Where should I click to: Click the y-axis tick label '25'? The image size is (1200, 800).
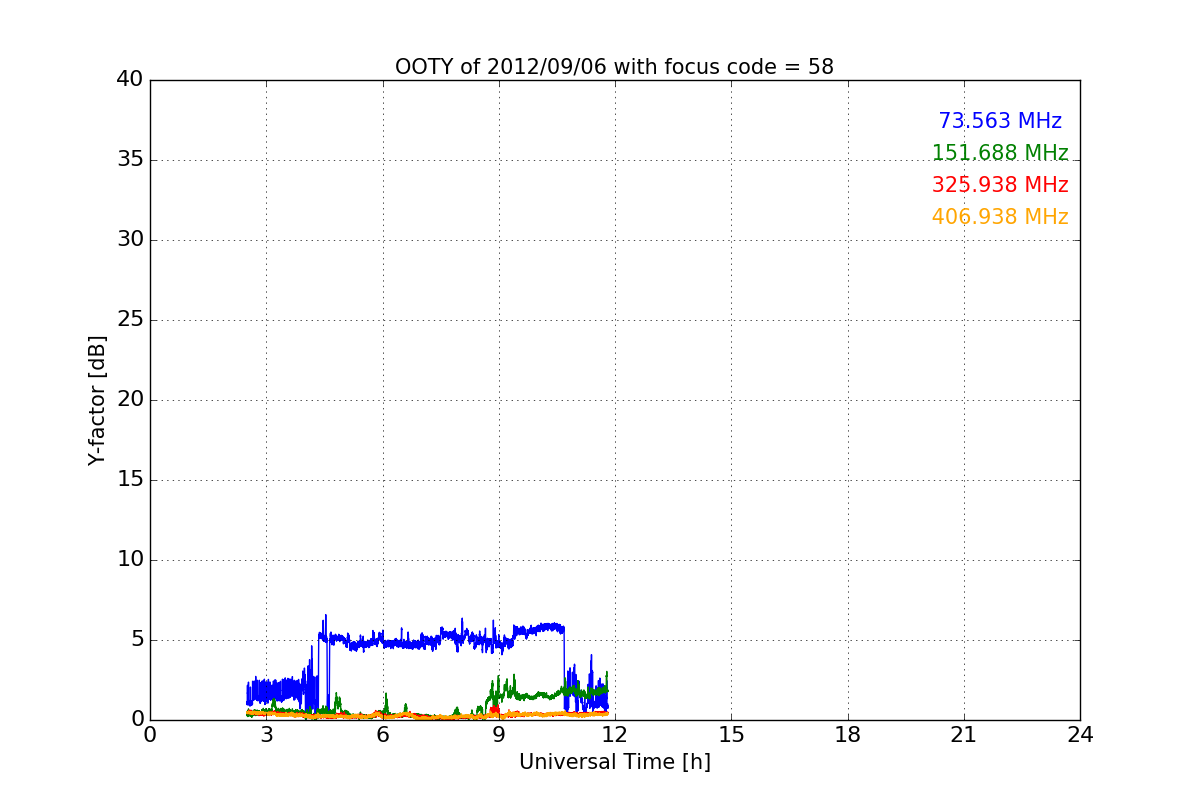pos(130,320)
